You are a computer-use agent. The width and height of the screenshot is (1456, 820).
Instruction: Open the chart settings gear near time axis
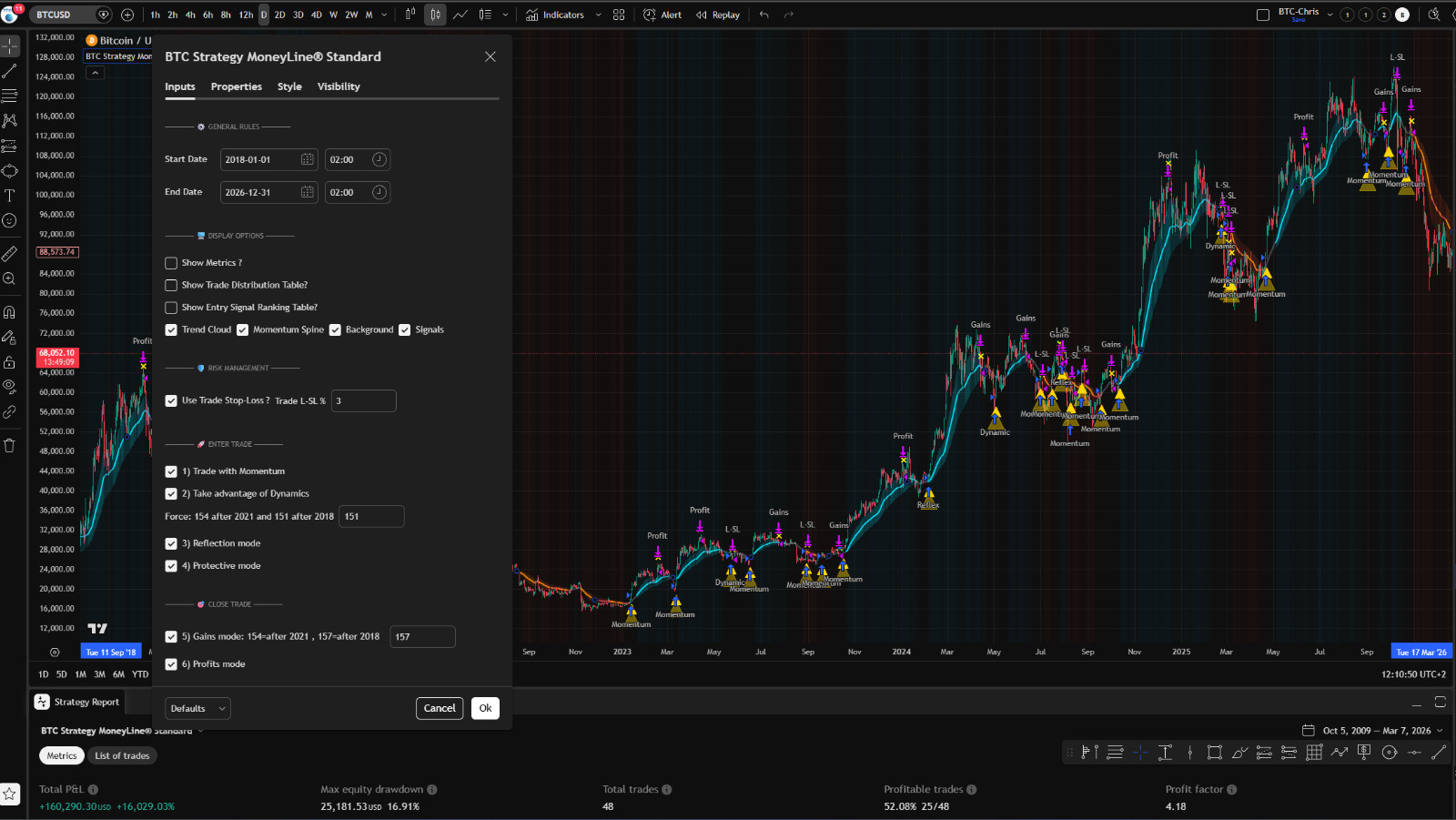[x=55, y=652]
